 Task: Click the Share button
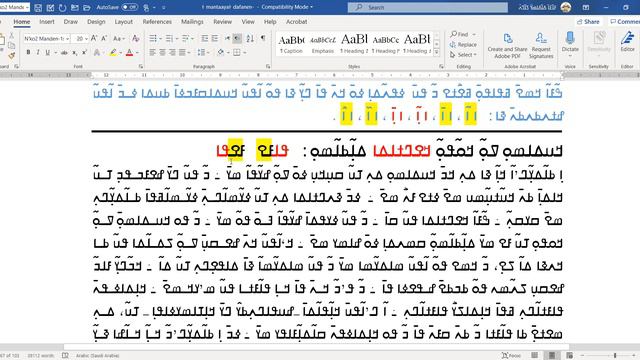click(588, 22)
